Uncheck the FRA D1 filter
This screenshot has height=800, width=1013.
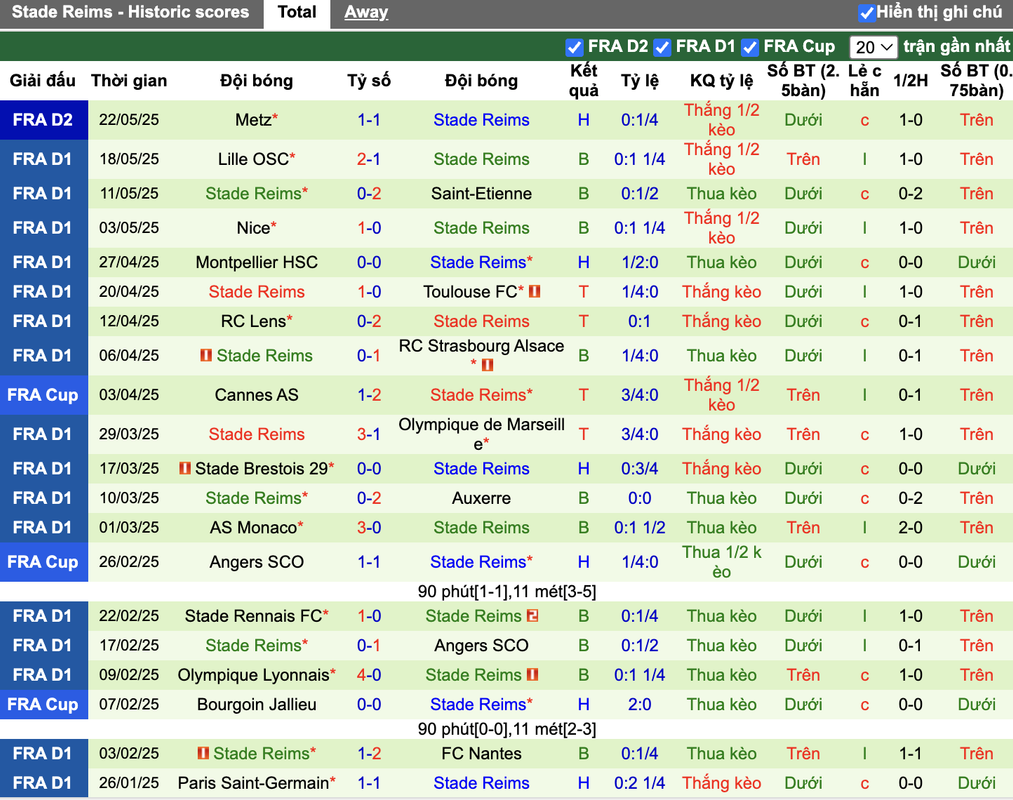[662, 47]
